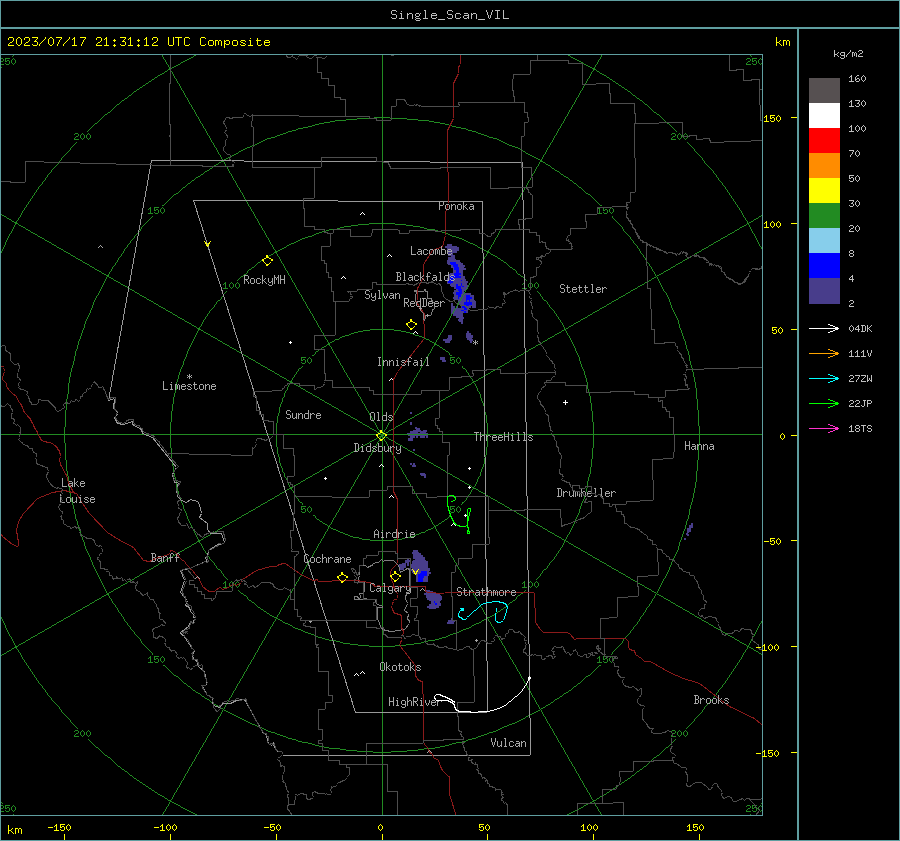This screenshot has width=900, height=841.
Task: Select the green 20-30 color band
Action: click(x=824, y=216)
